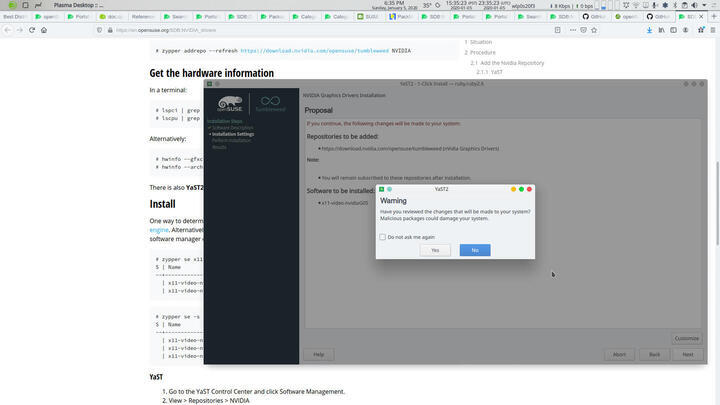Click the Tumbleweed logo in YaST sidebar
Image resolution: width=720 pixels, height=405 pixels.
coord(270,104)
